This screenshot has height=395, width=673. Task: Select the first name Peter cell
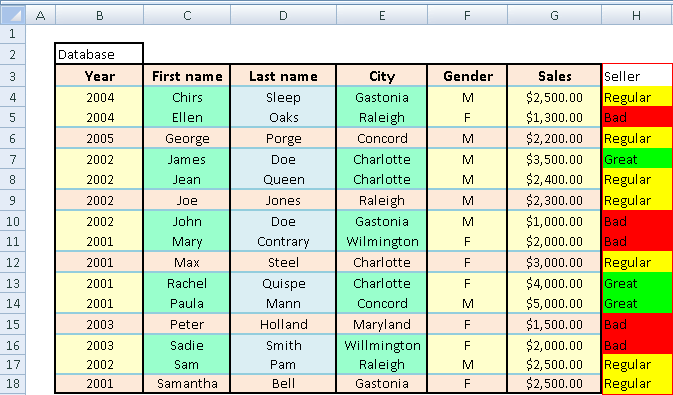(187, 324)
